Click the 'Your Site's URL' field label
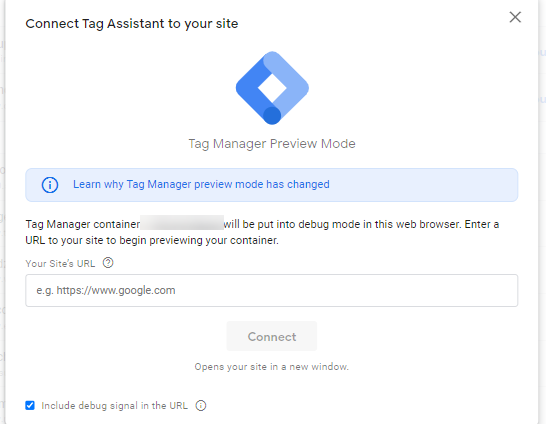Screen dimensions: 546x424 point(60,264)
